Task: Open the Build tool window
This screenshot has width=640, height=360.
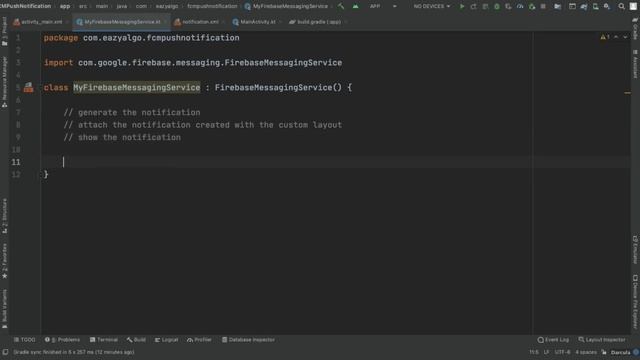Action: click(x=136, y=340)
